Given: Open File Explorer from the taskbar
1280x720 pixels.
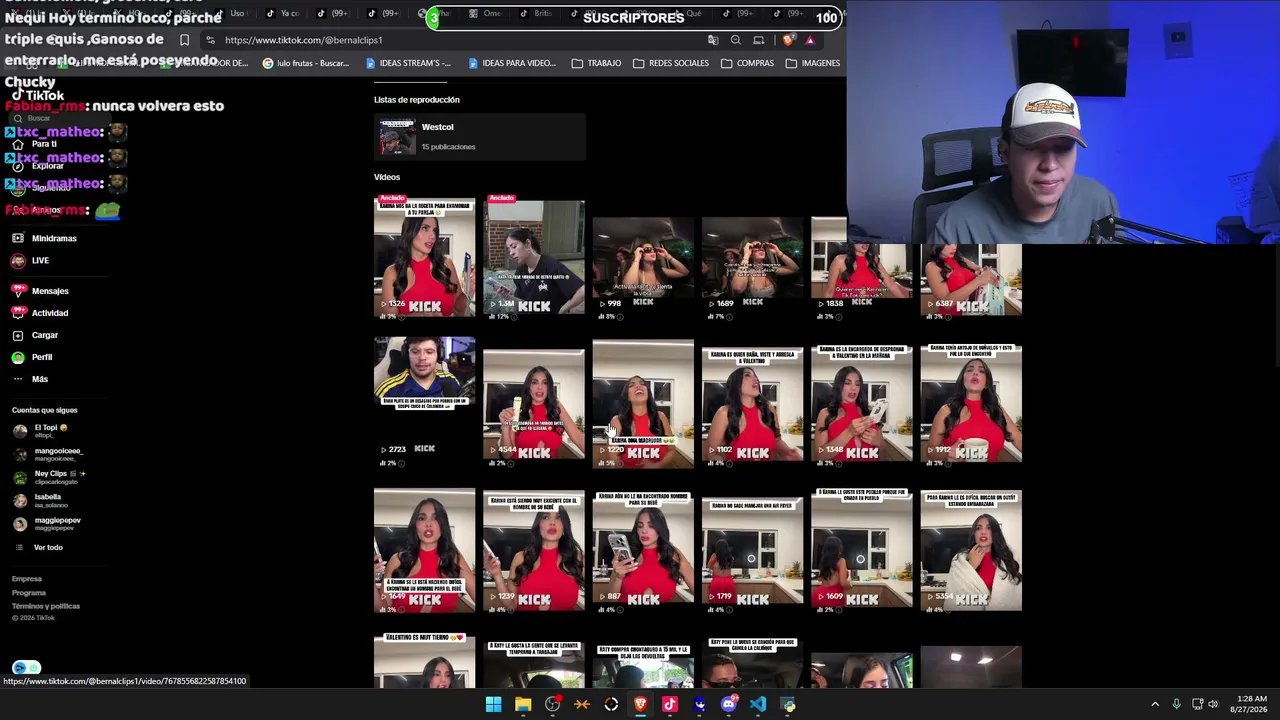Looking at the screenshot, I should point(523,705).
